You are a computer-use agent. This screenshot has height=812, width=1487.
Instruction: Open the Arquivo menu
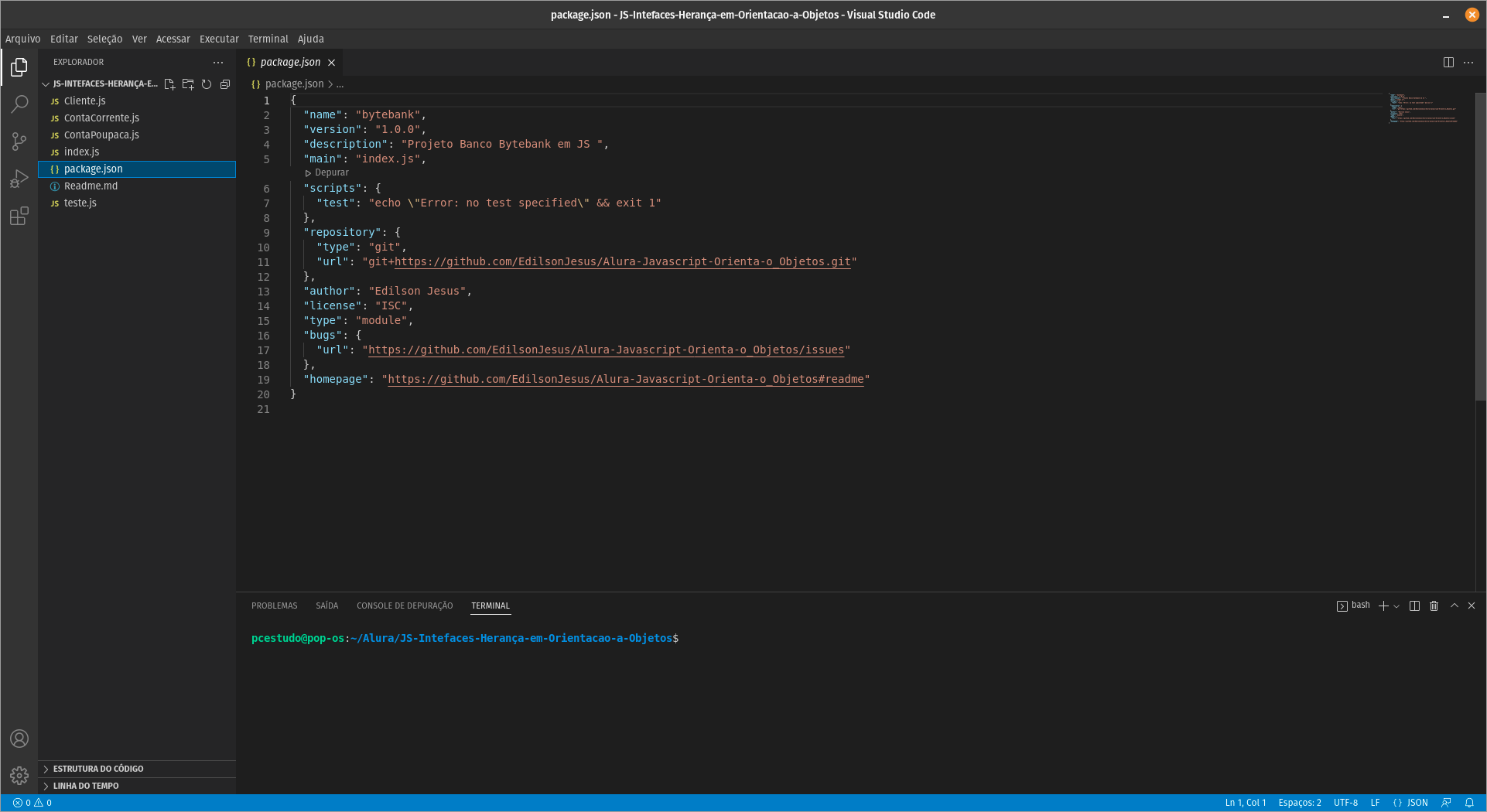coord(23,39)
